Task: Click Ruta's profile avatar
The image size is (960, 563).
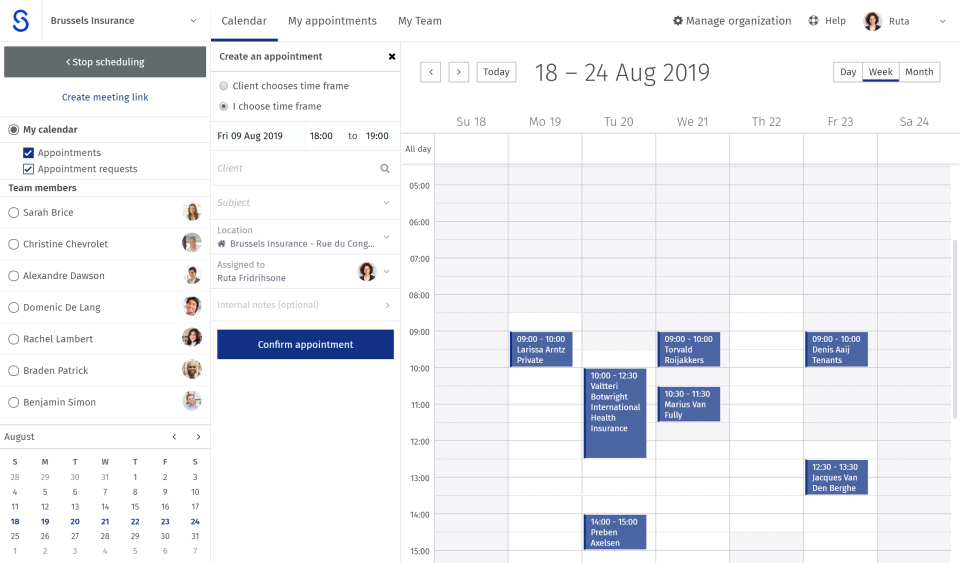Action: point(872,21)
